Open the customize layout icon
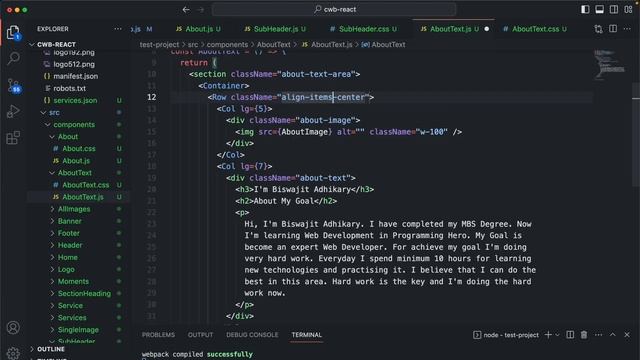Viewport: 640px width, 360px height. point(628,9)
